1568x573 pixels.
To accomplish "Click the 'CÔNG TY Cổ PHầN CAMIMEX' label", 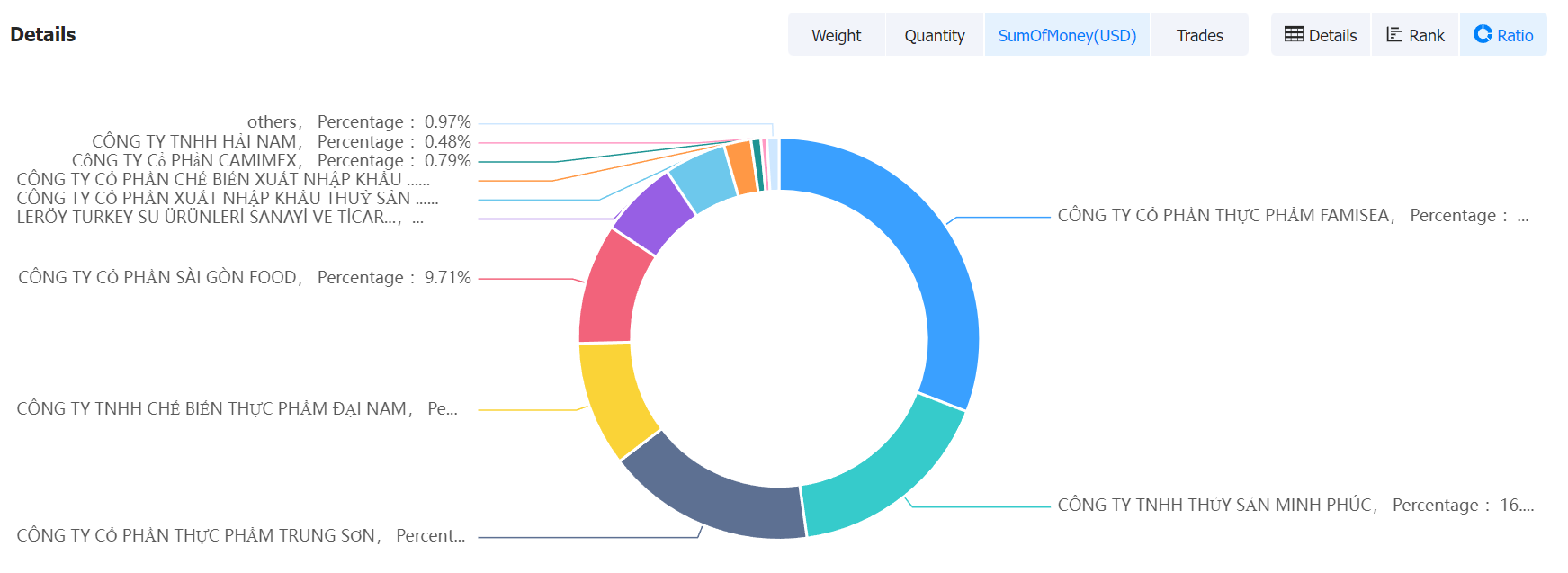I will point(272,160).
